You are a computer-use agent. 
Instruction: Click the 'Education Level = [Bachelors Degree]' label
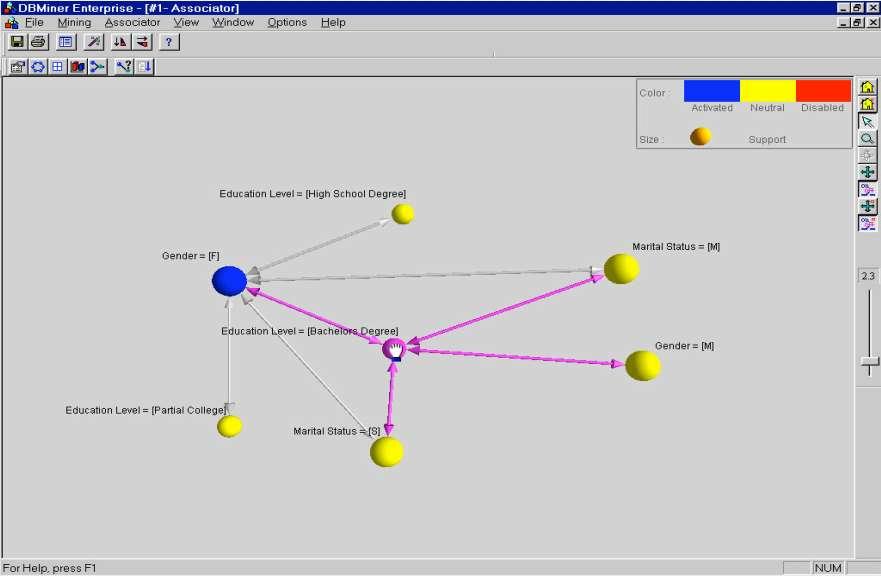click(x=310, y=332)
